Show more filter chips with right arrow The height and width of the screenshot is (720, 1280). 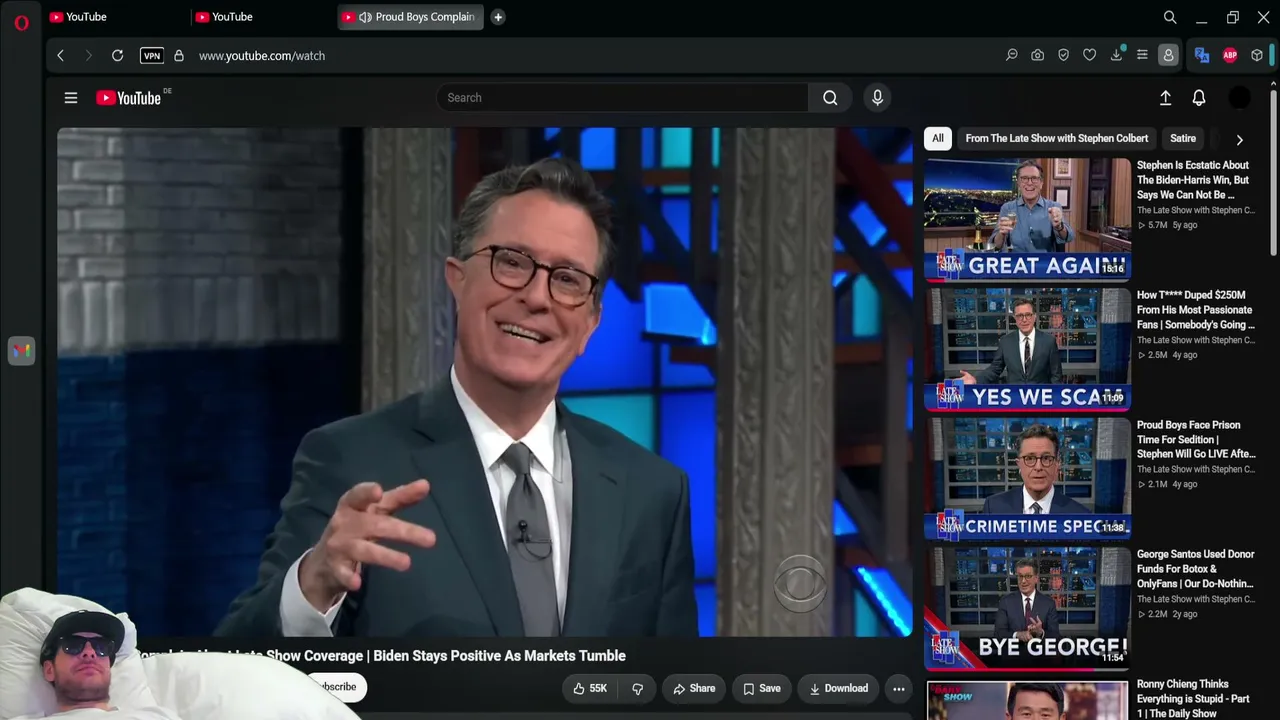(1240, 140)
